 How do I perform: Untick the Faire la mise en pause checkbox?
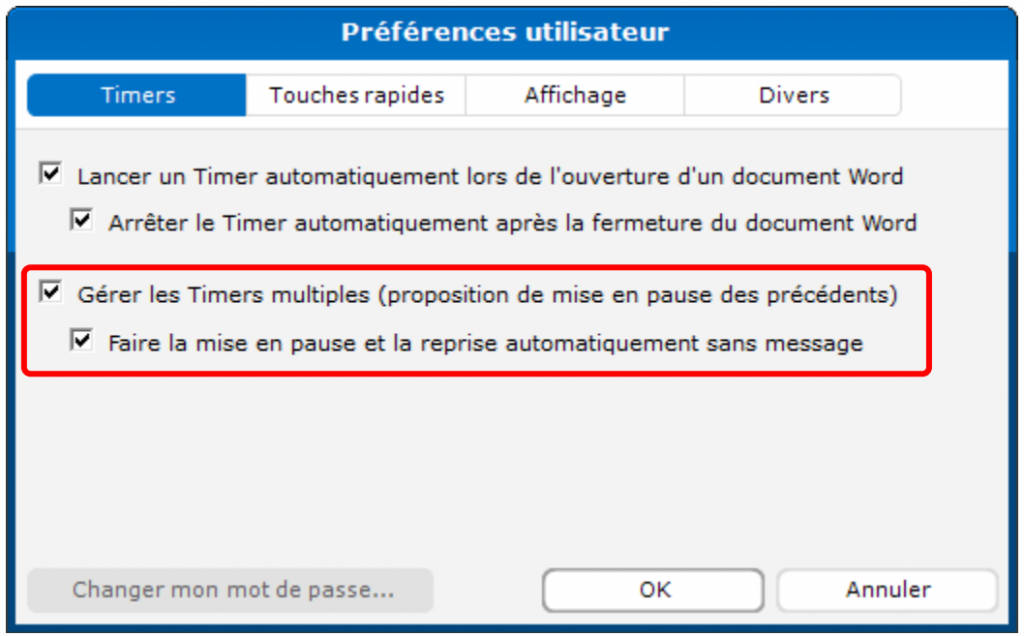tap(81, 342)
